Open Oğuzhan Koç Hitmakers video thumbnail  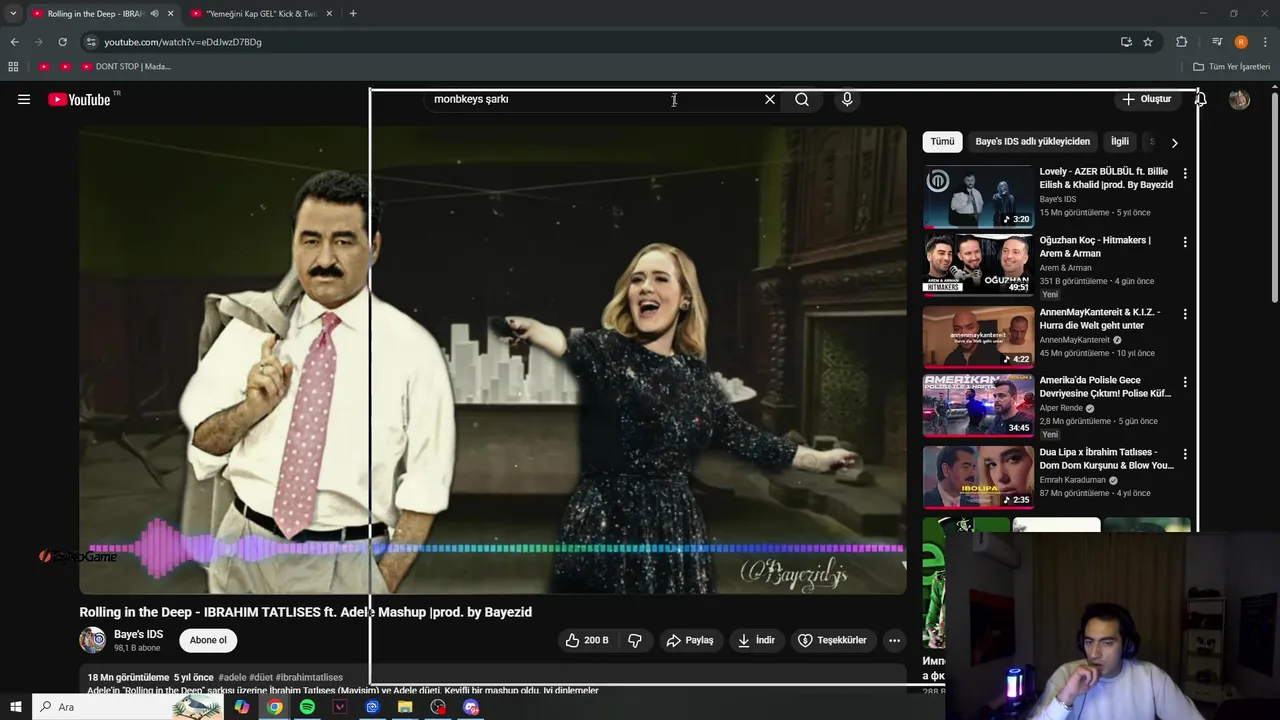click(x=978, y=265)
